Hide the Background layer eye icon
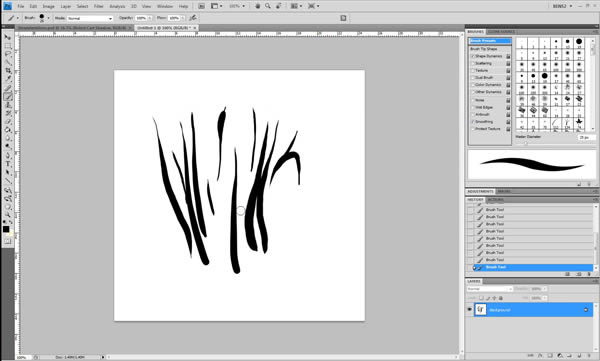Viewport: 600px width, 361px height. click(470, 309)
